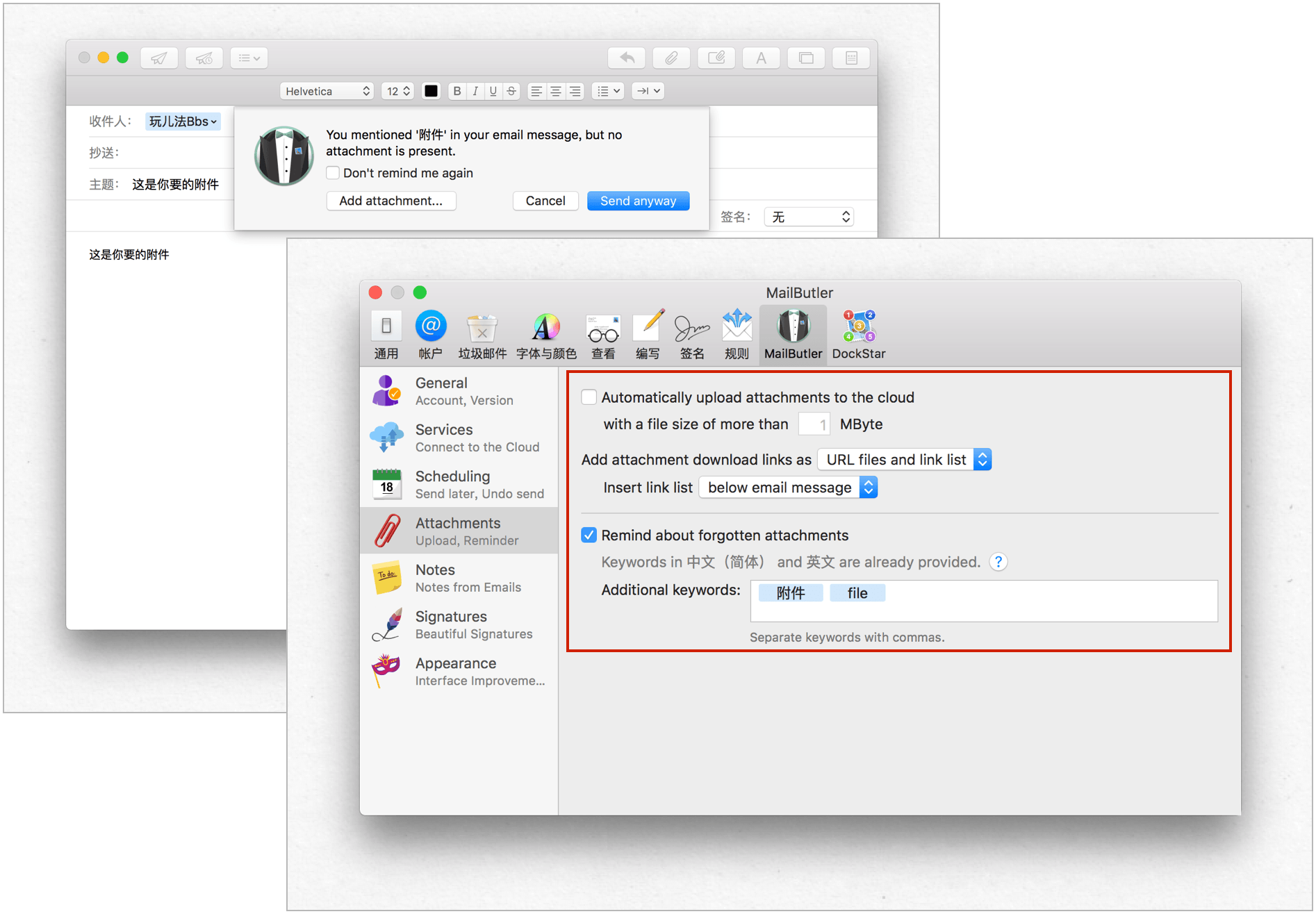The image size is (1316, 914).
Task: Check Don't remind me again
Action: pyautogui.click(x=334, y=173)
